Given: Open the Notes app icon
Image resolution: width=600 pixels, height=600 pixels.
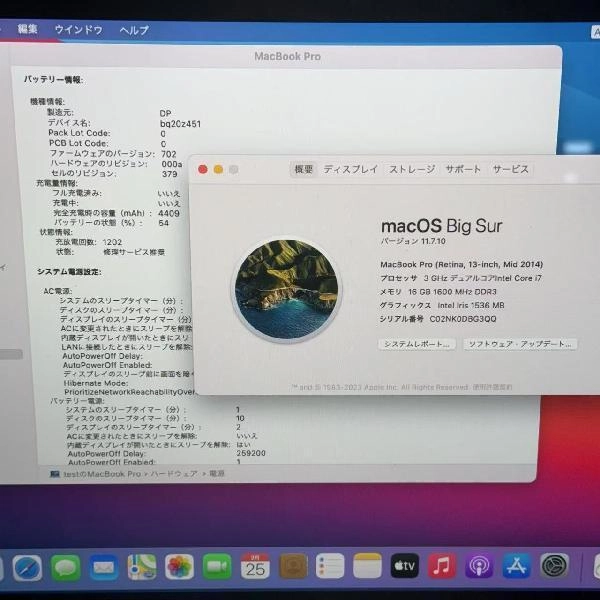Looking at the screenshot, I should pyautogui.click(x=367, y=566).
